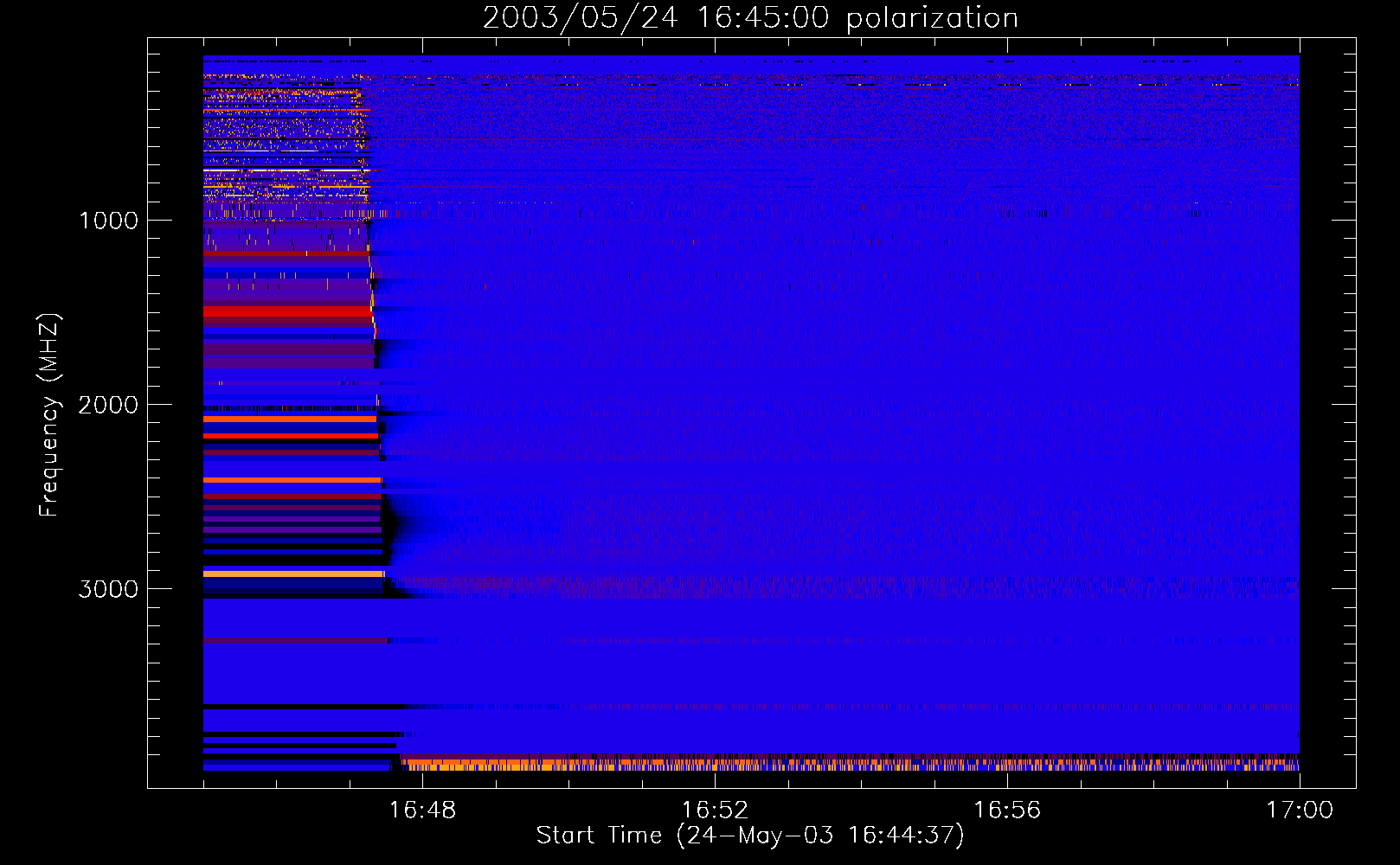Click the '1000' frequency tick label

pyautogui.click(x=108, y=221)
